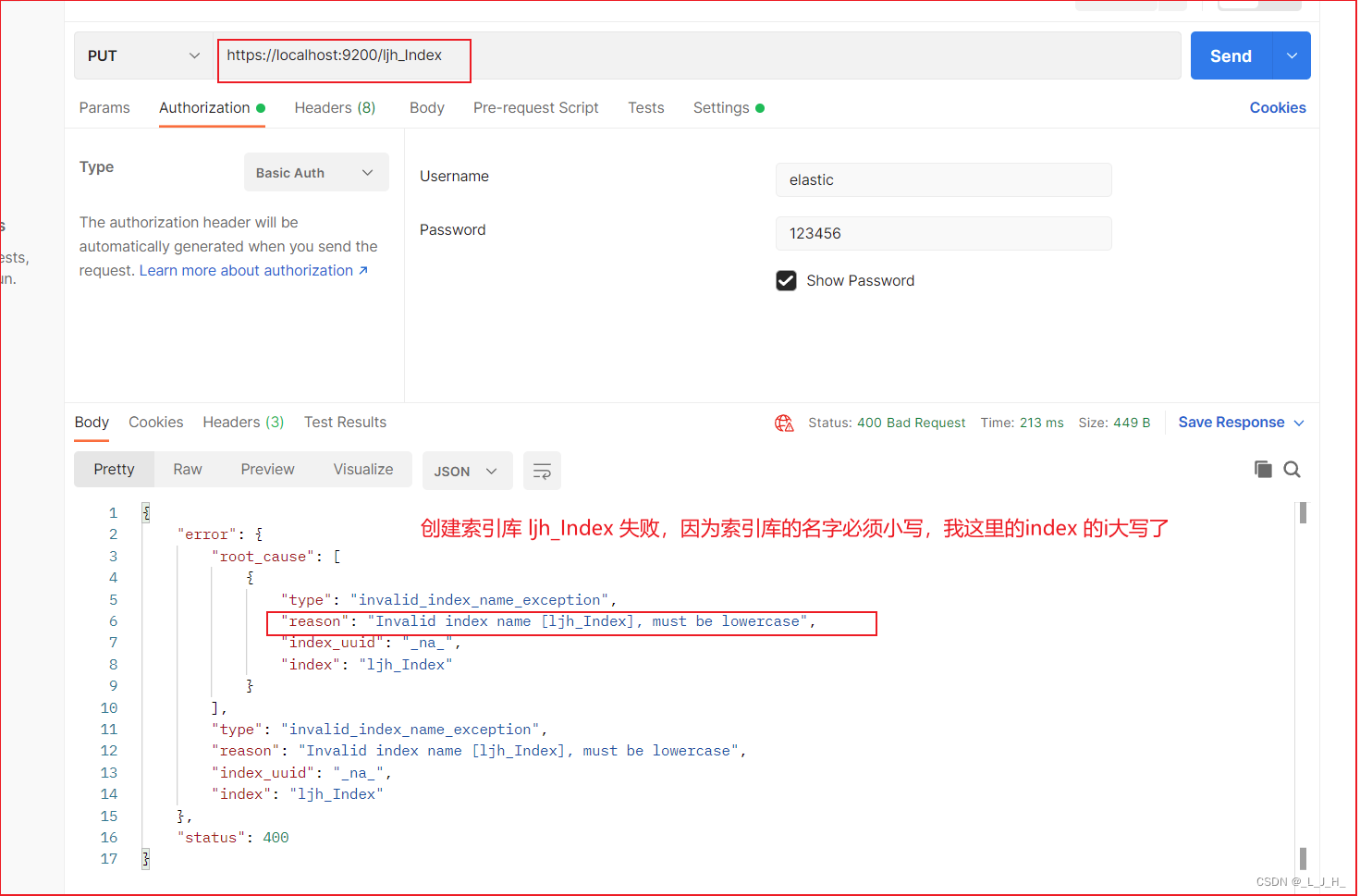Screen dimensions: 1360x896
Task: Click the Username field with elastic
Action: pos(943,180)
